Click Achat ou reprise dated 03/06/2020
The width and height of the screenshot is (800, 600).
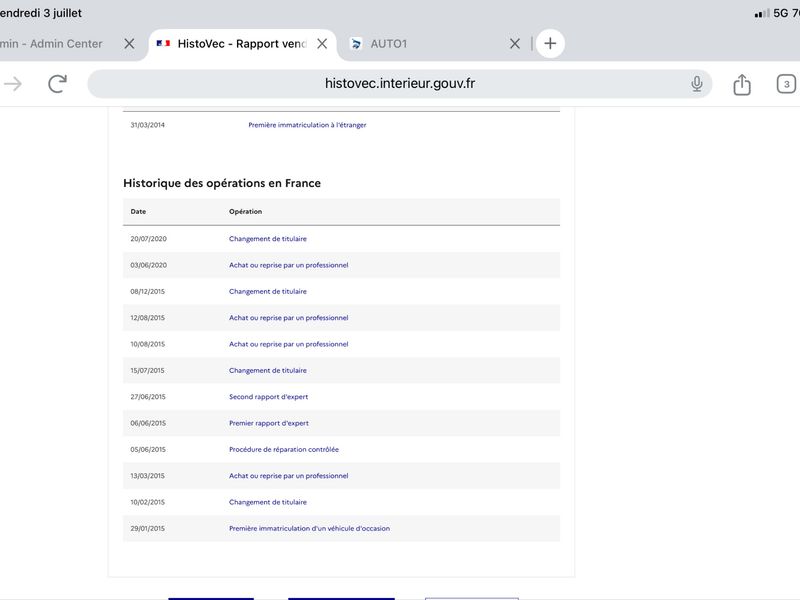(288, 265)
